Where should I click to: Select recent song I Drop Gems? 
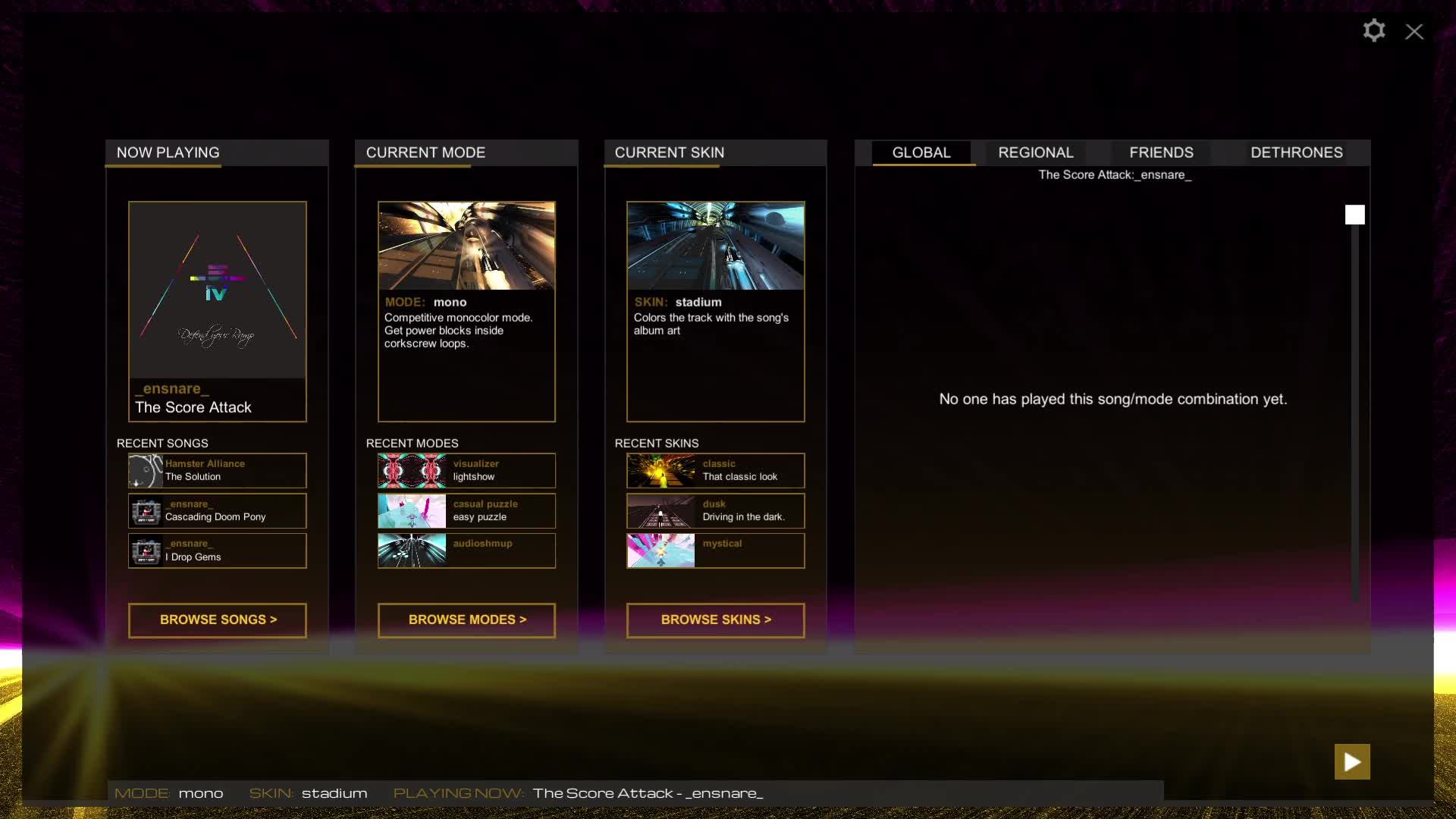218,551
